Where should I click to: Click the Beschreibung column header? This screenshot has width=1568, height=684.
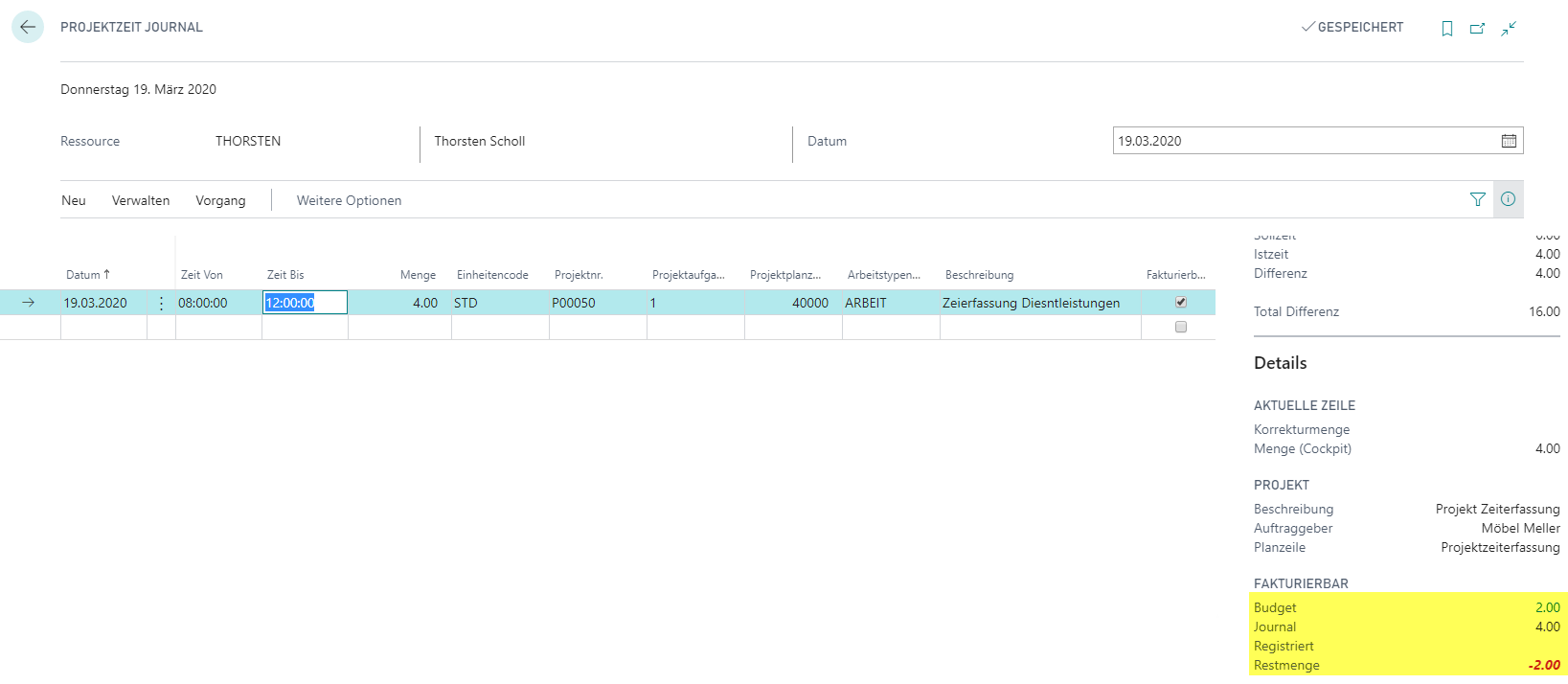coord(979,275)
